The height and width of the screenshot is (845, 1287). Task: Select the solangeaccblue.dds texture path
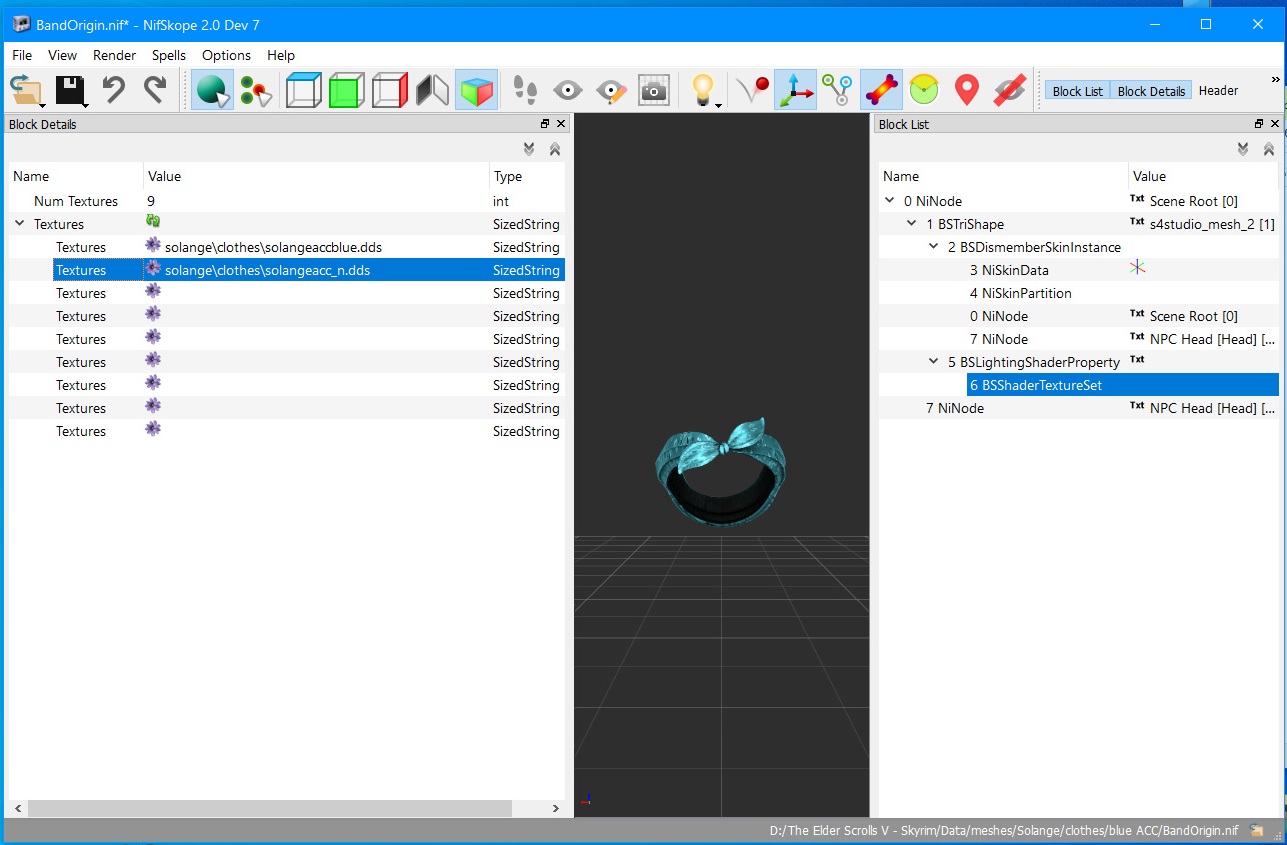tap(273, 247)
